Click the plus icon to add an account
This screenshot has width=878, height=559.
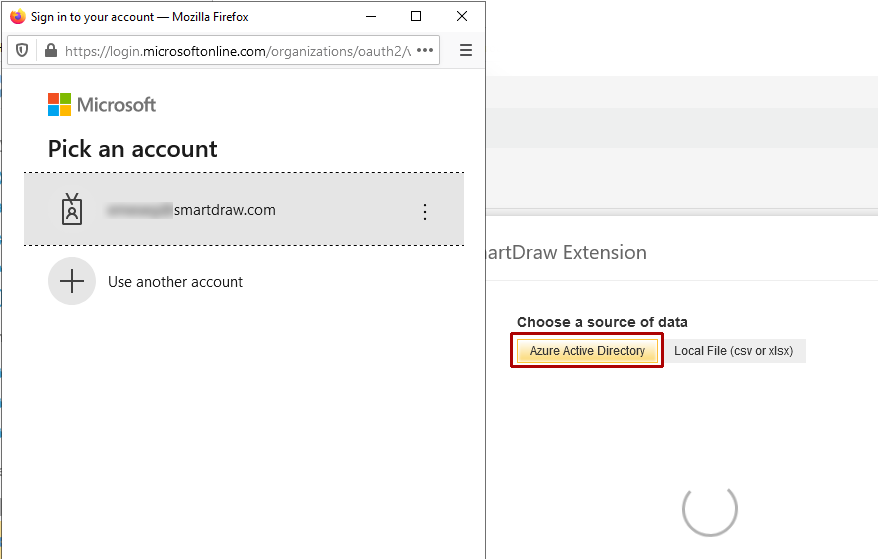pyautogui.click(x=72, y=282)
